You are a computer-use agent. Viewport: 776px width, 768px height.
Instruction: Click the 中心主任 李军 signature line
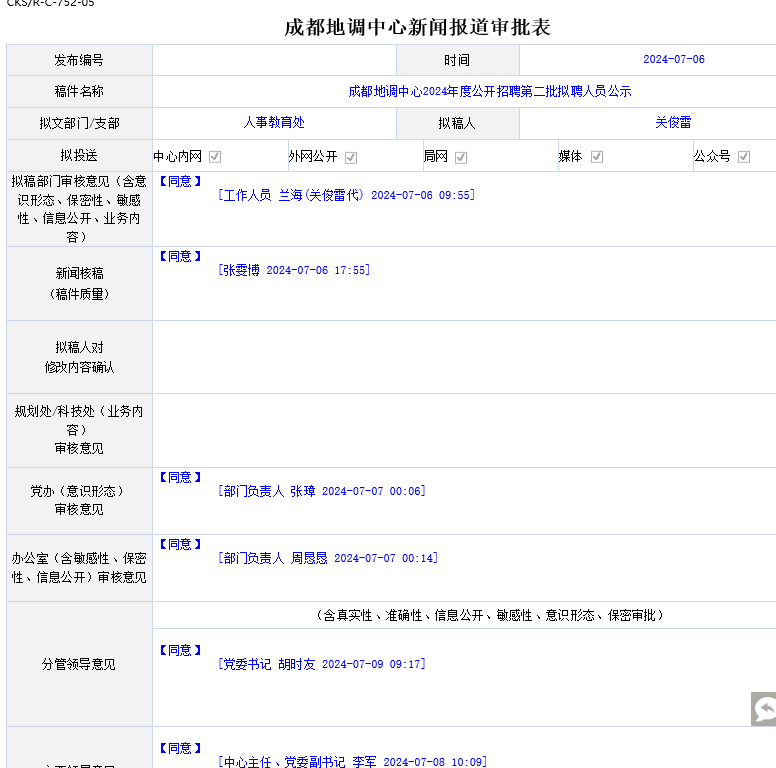point(352,762)
